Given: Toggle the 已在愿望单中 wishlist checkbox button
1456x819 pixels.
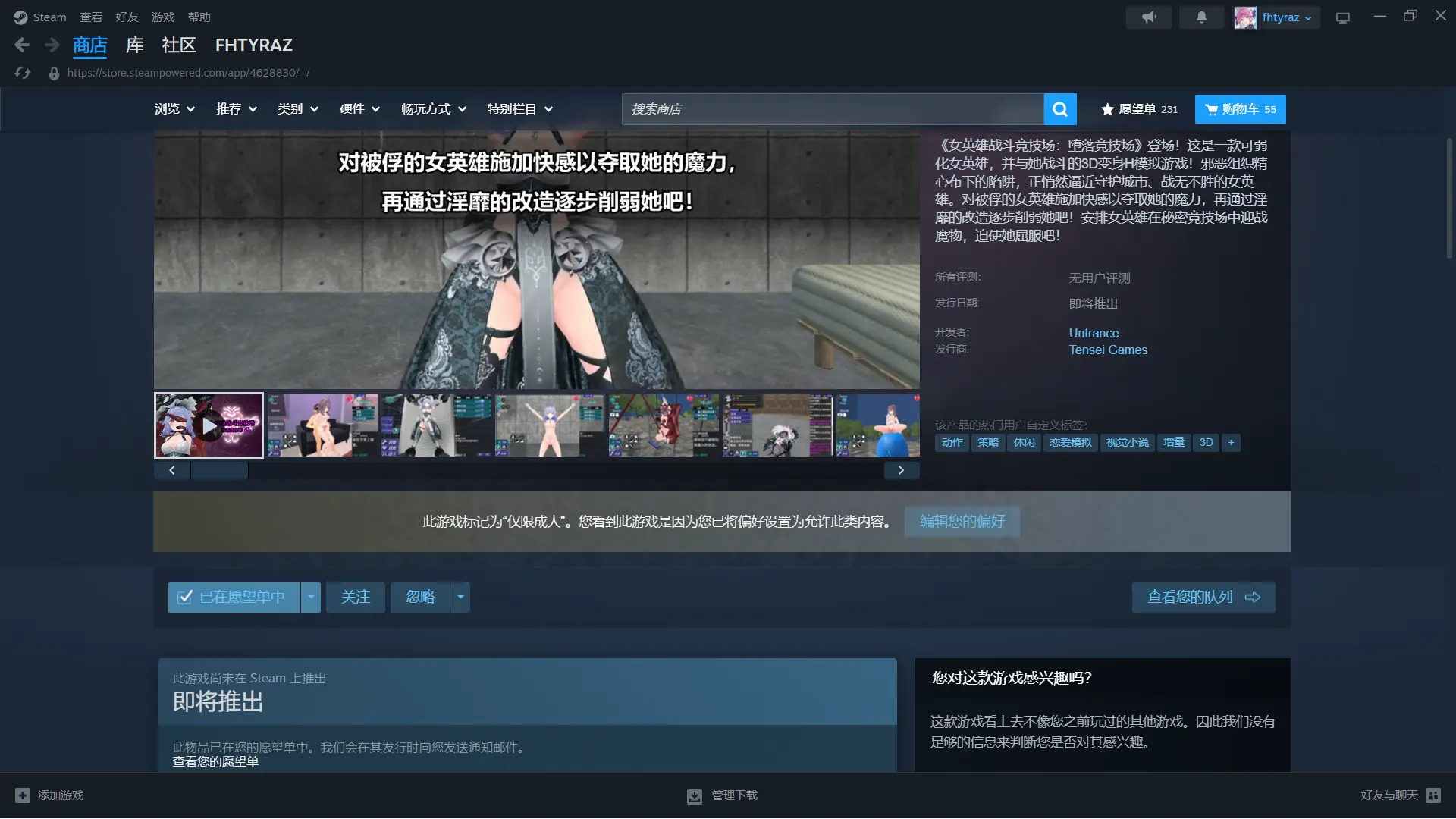Looking at the screenshot, I should coord(234,598).
